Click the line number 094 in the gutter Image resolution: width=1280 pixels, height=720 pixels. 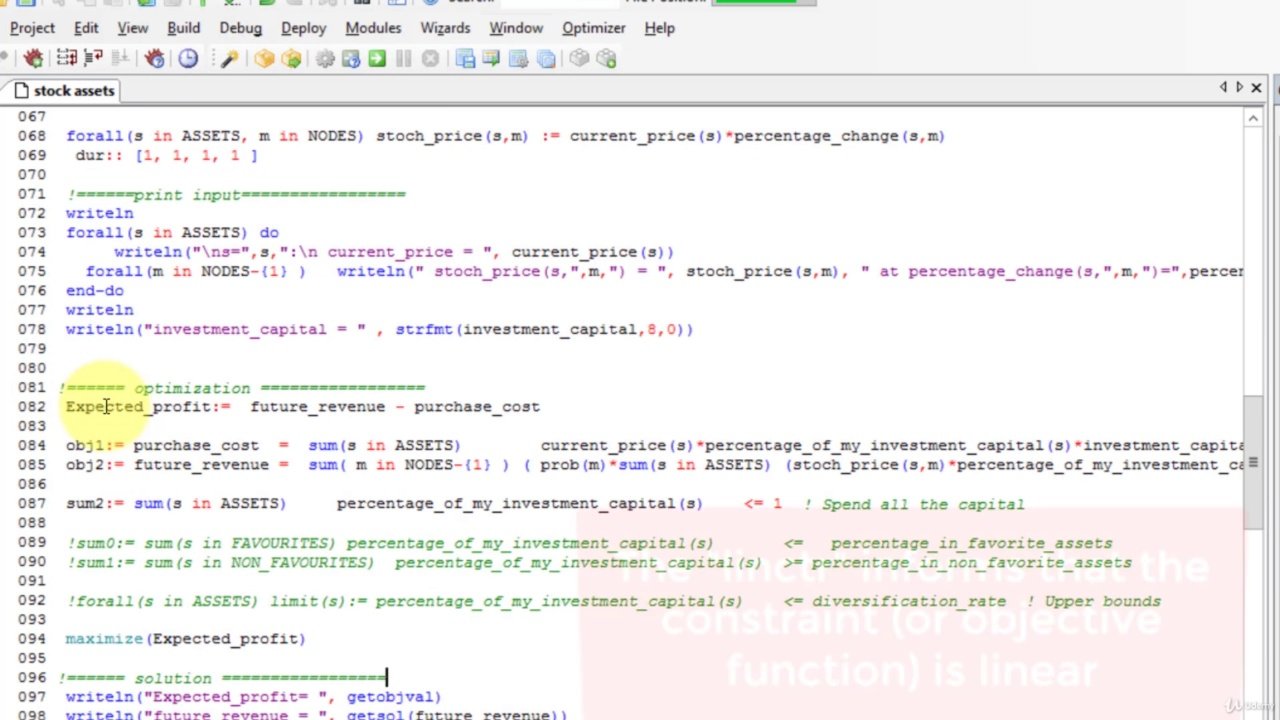coord(32,639)
